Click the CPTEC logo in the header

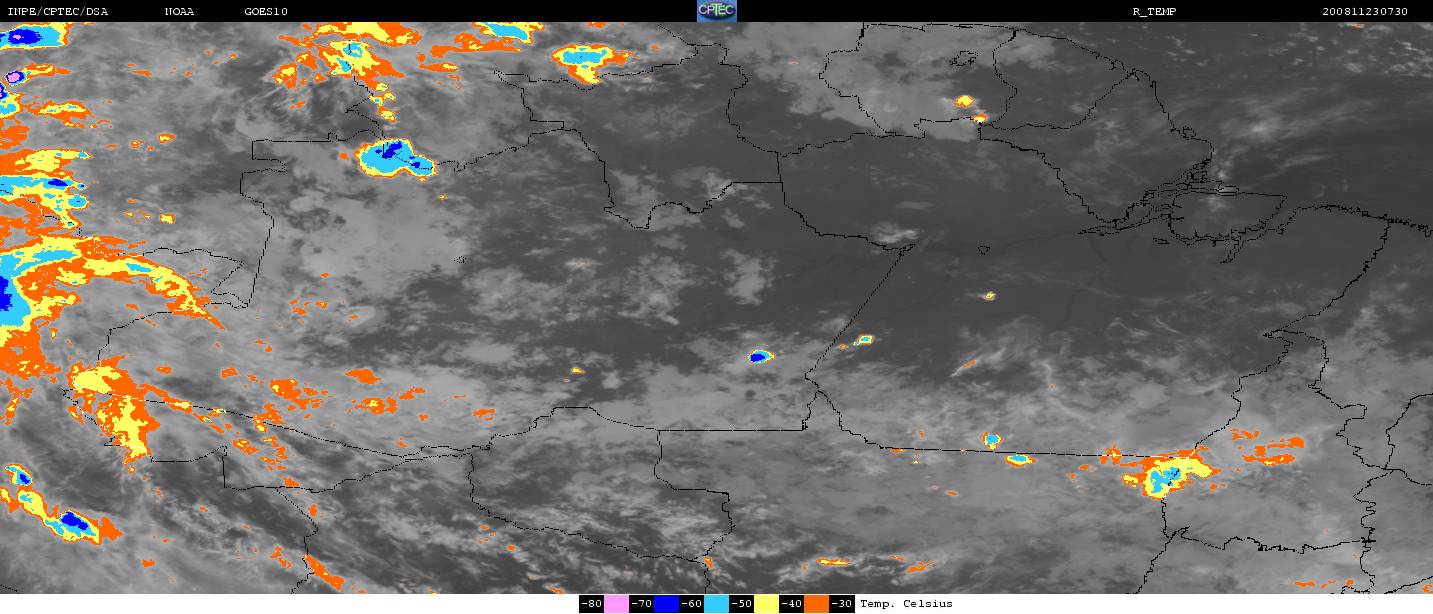pyautogui.click(x=716, y=11)
